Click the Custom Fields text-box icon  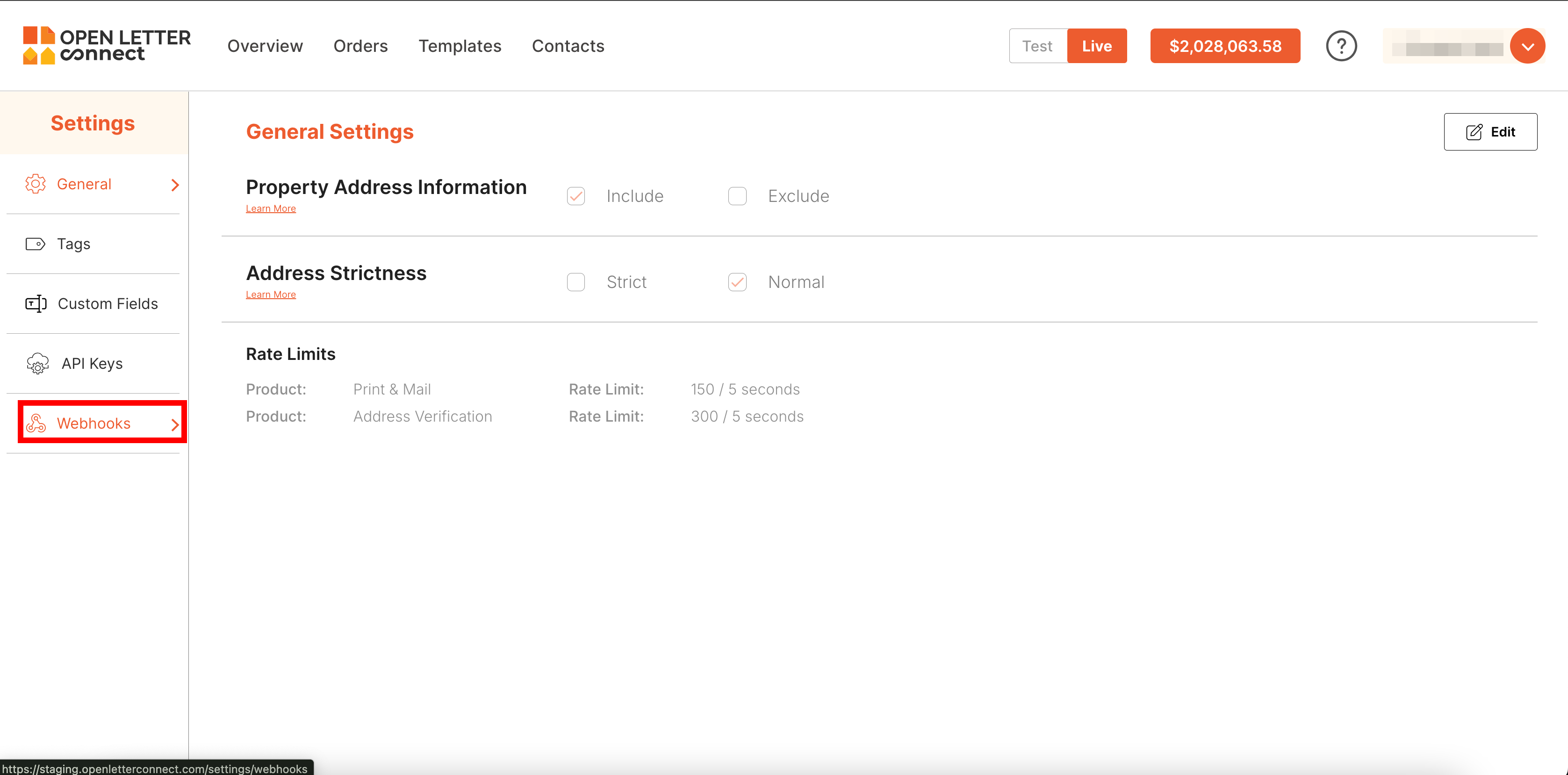pyautogui.click(x=36, y=304)
